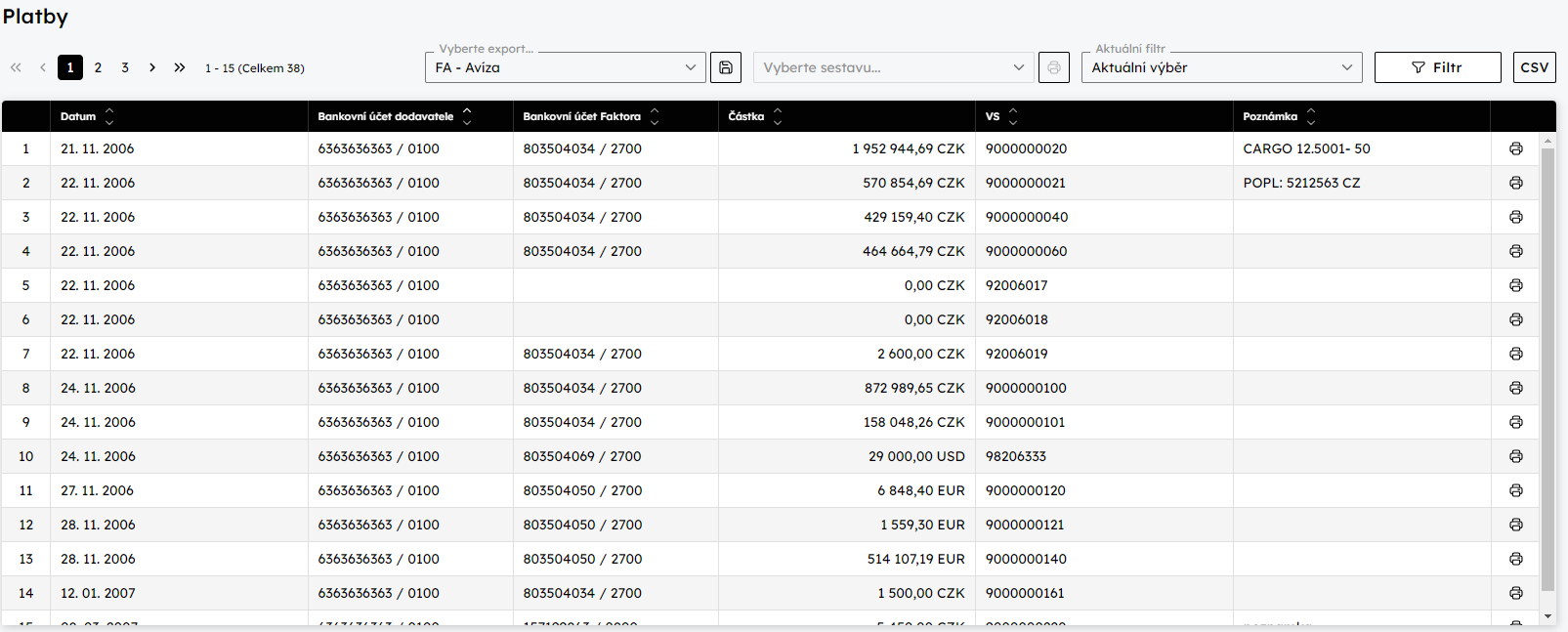Sort table by Částka column
1568x632 pixels.
pos(778,116)
